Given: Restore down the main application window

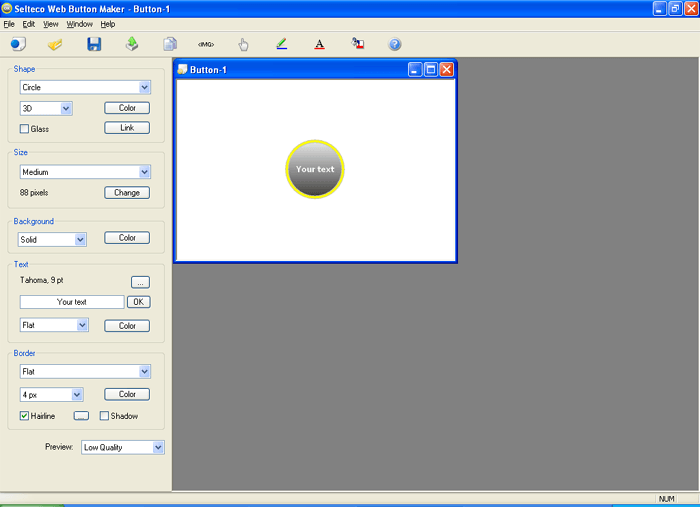Looking at the screenshot, I should [x=675, y=8].
